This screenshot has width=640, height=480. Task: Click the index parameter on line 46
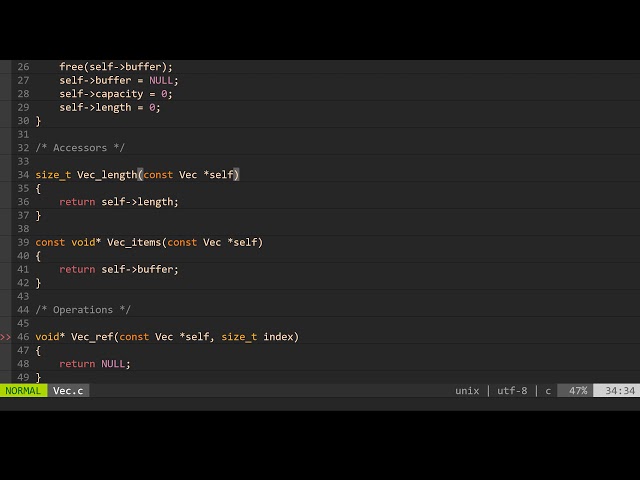tap(278, 337)
